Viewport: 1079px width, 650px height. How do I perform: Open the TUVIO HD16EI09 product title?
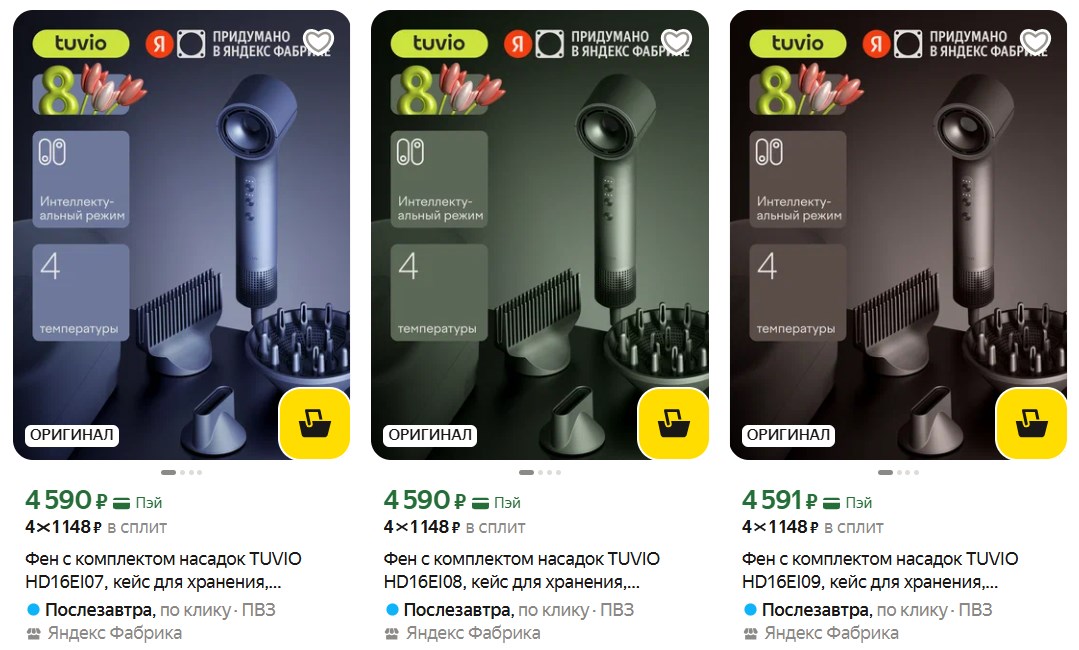880,570
